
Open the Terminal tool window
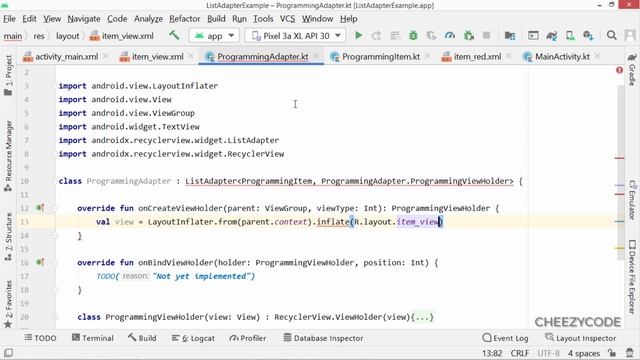click(x=93, y=338)
